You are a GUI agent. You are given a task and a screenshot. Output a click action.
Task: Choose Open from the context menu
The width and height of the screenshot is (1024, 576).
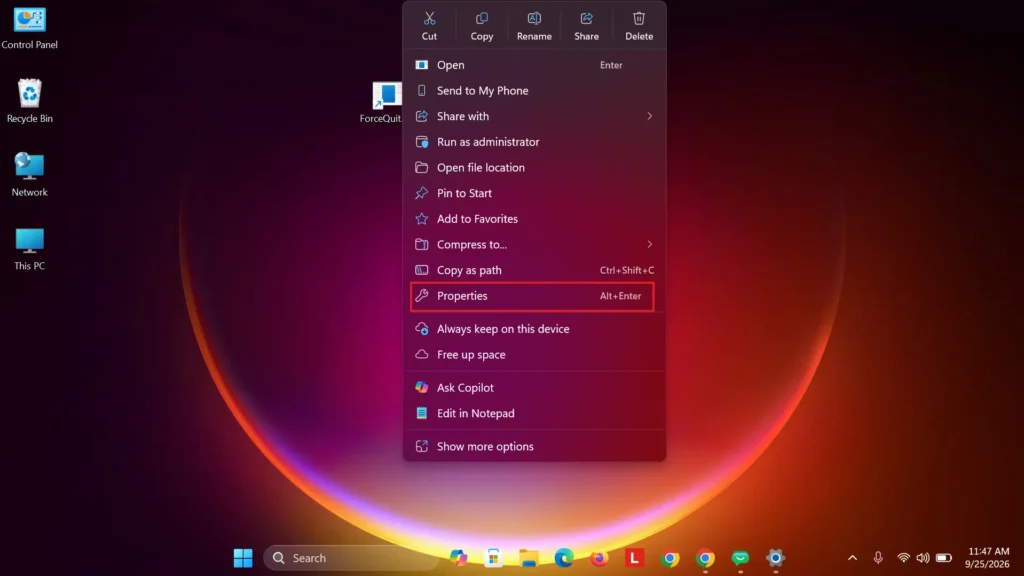pos(533,65)
